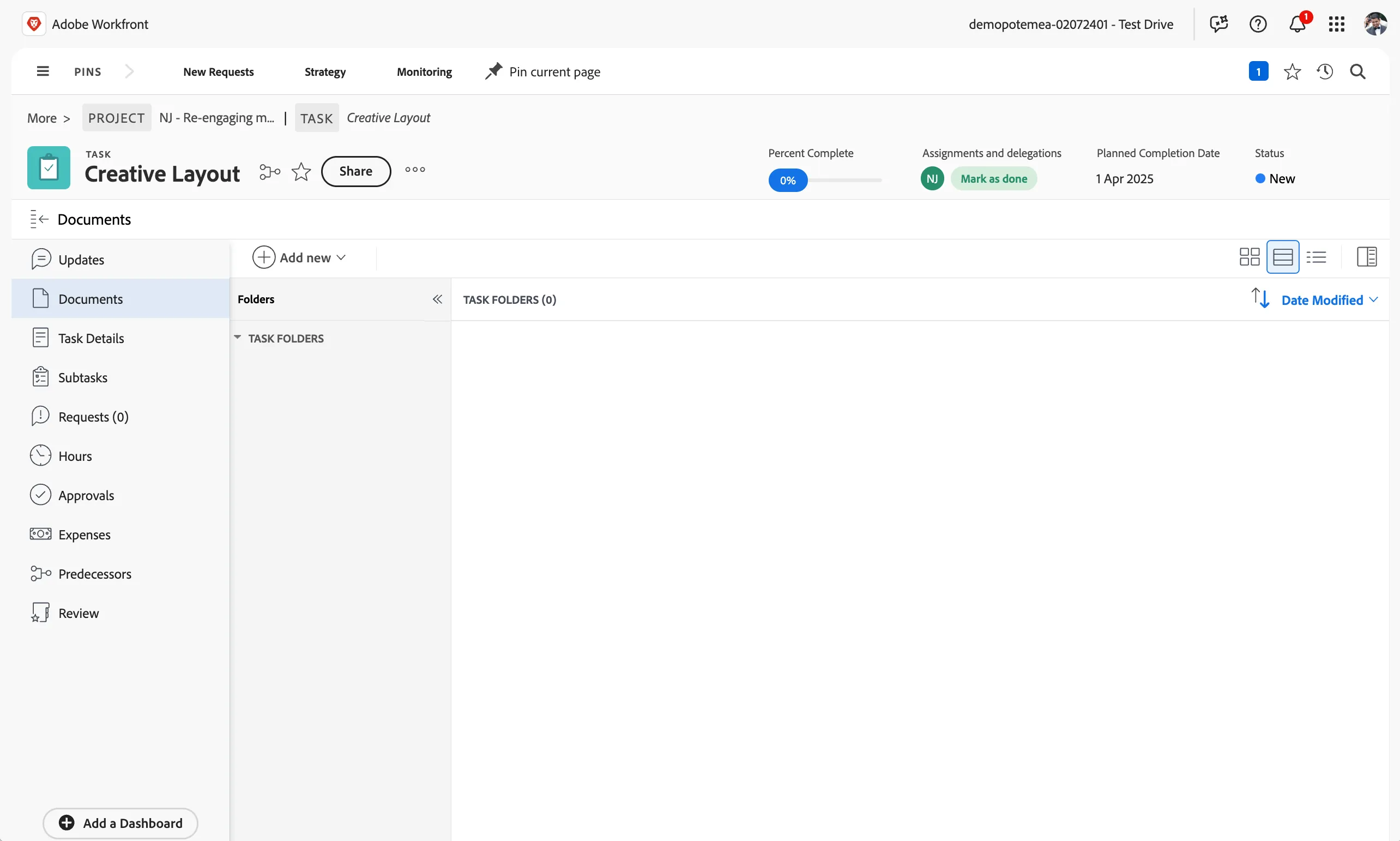Click the blue 1 badge button

(x=1258, y=71)
